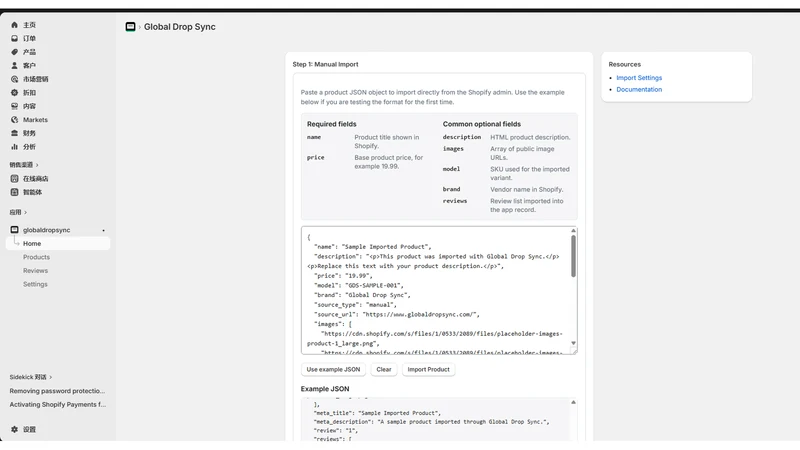The width and height of the screenshot is (800, 450).
Task: Open the Products page under globaldropsync
Action: 36,257
